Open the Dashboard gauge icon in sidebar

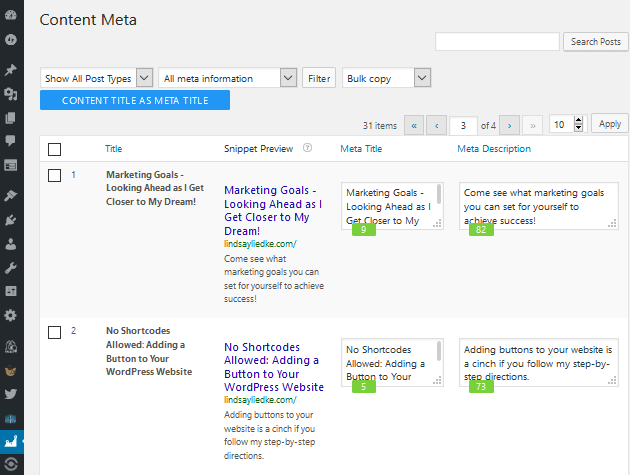click(11, 15)
